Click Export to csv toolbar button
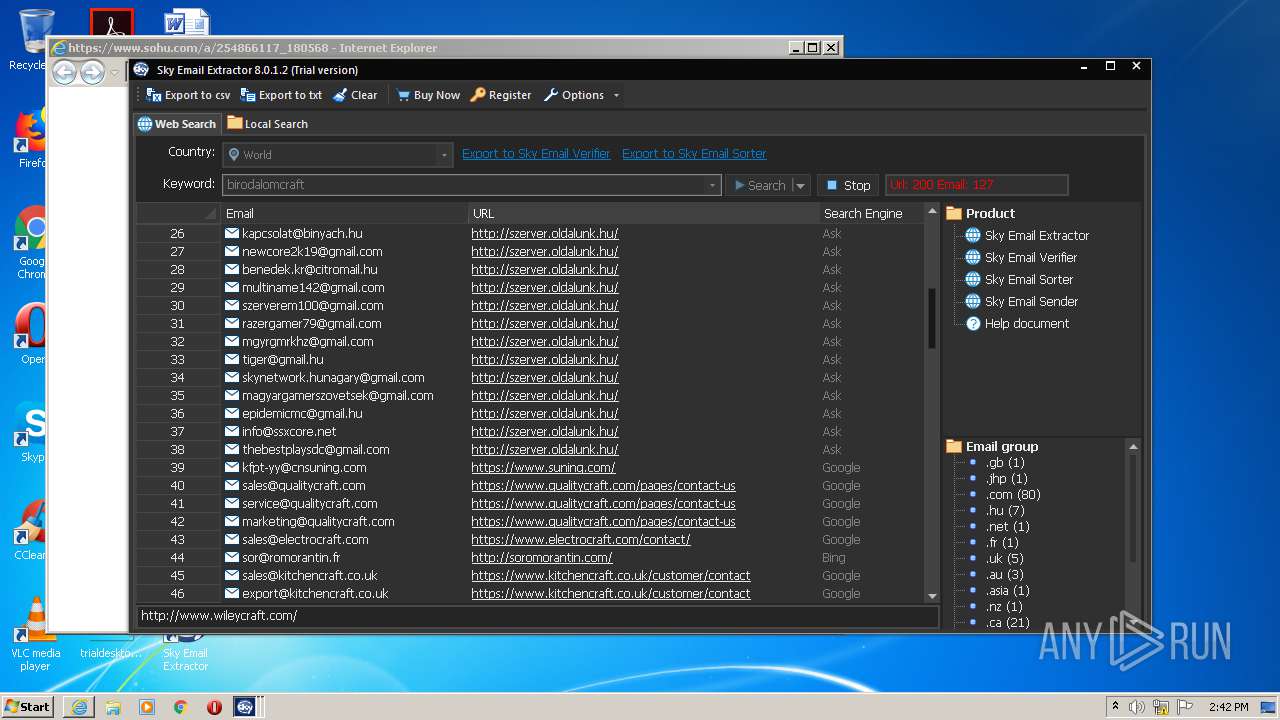1280x720 pixels. click(x=188, y=95)
